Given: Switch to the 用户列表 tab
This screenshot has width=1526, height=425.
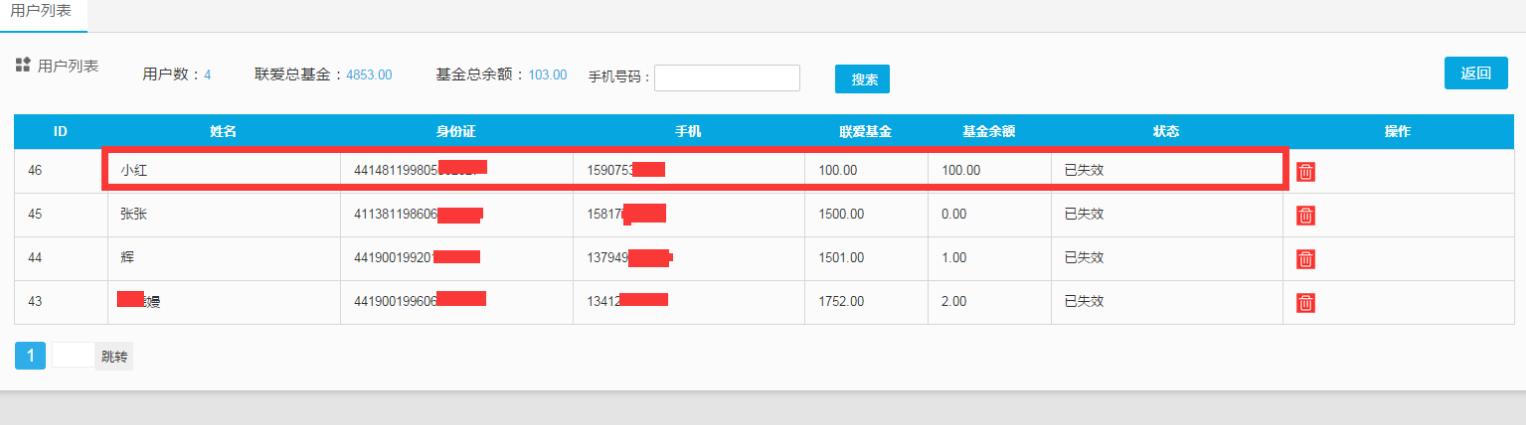Looking at the screenshot, I should coord(40,12).
